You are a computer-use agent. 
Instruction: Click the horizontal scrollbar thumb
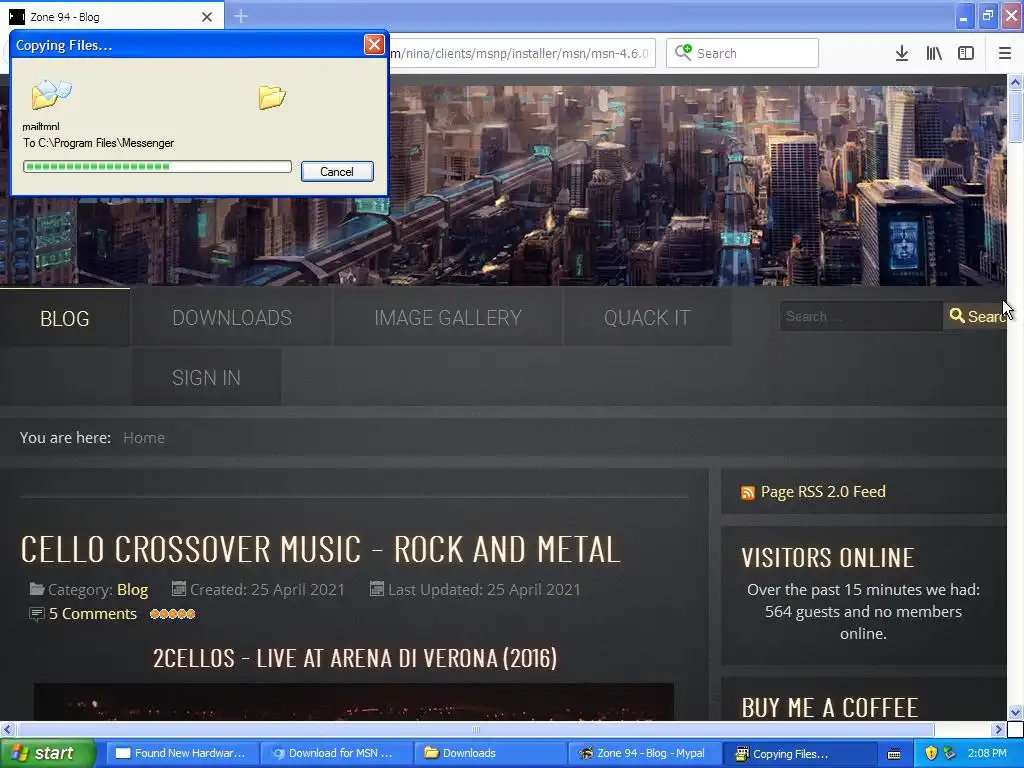[x=475, y=729]
